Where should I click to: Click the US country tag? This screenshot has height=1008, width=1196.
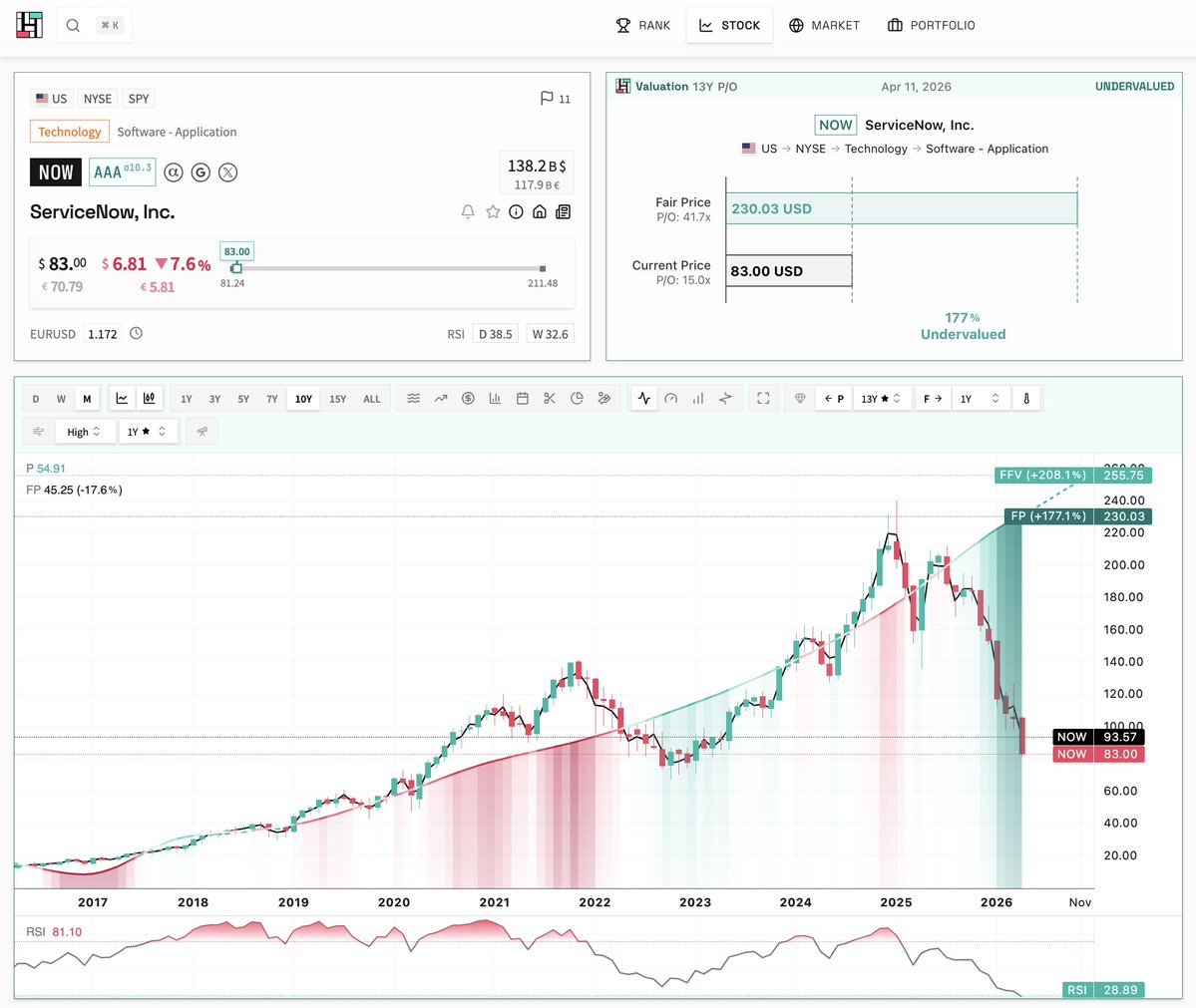pos(51,99)
